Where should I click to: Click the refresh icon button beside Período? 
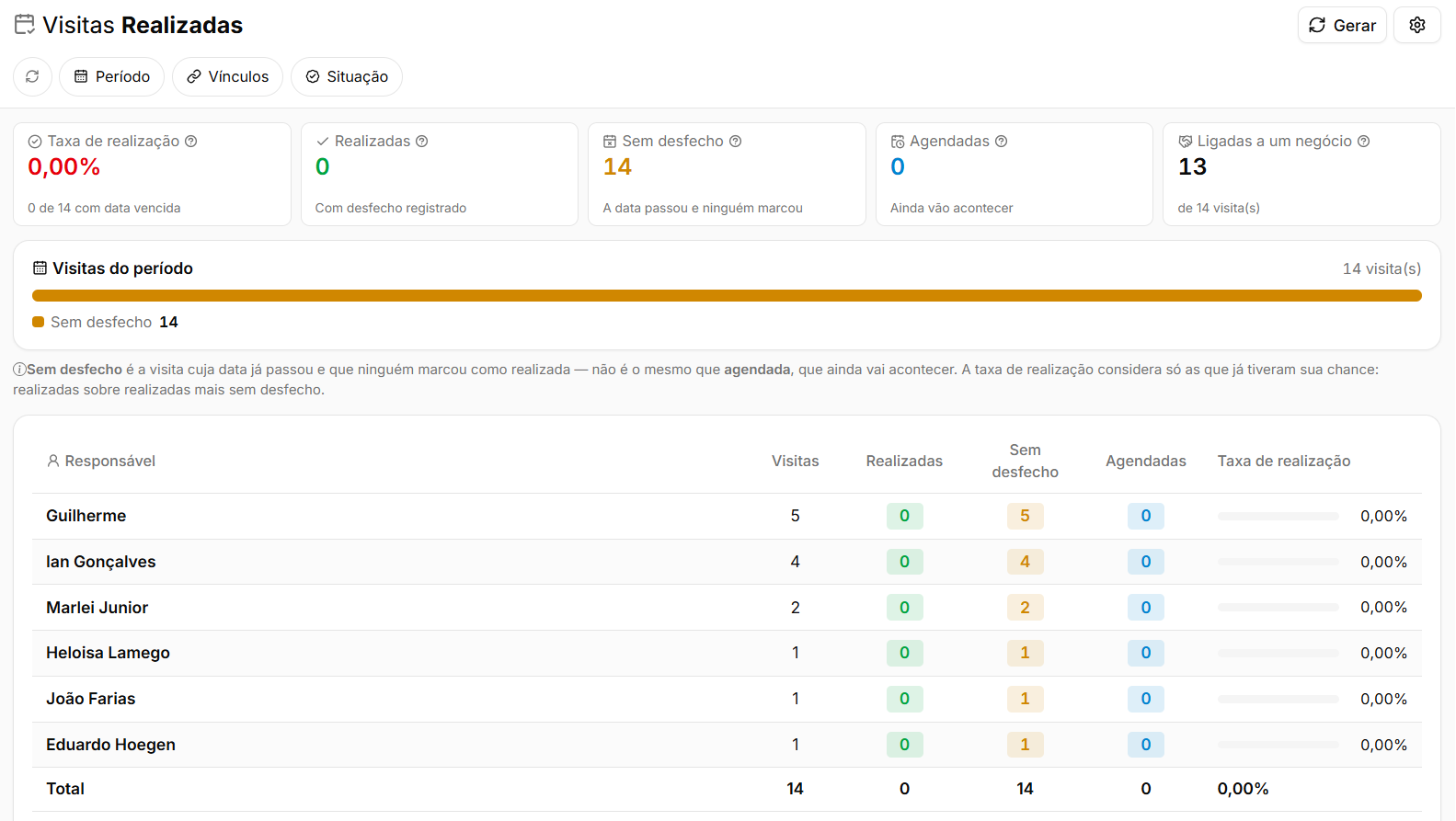(32, 76)
